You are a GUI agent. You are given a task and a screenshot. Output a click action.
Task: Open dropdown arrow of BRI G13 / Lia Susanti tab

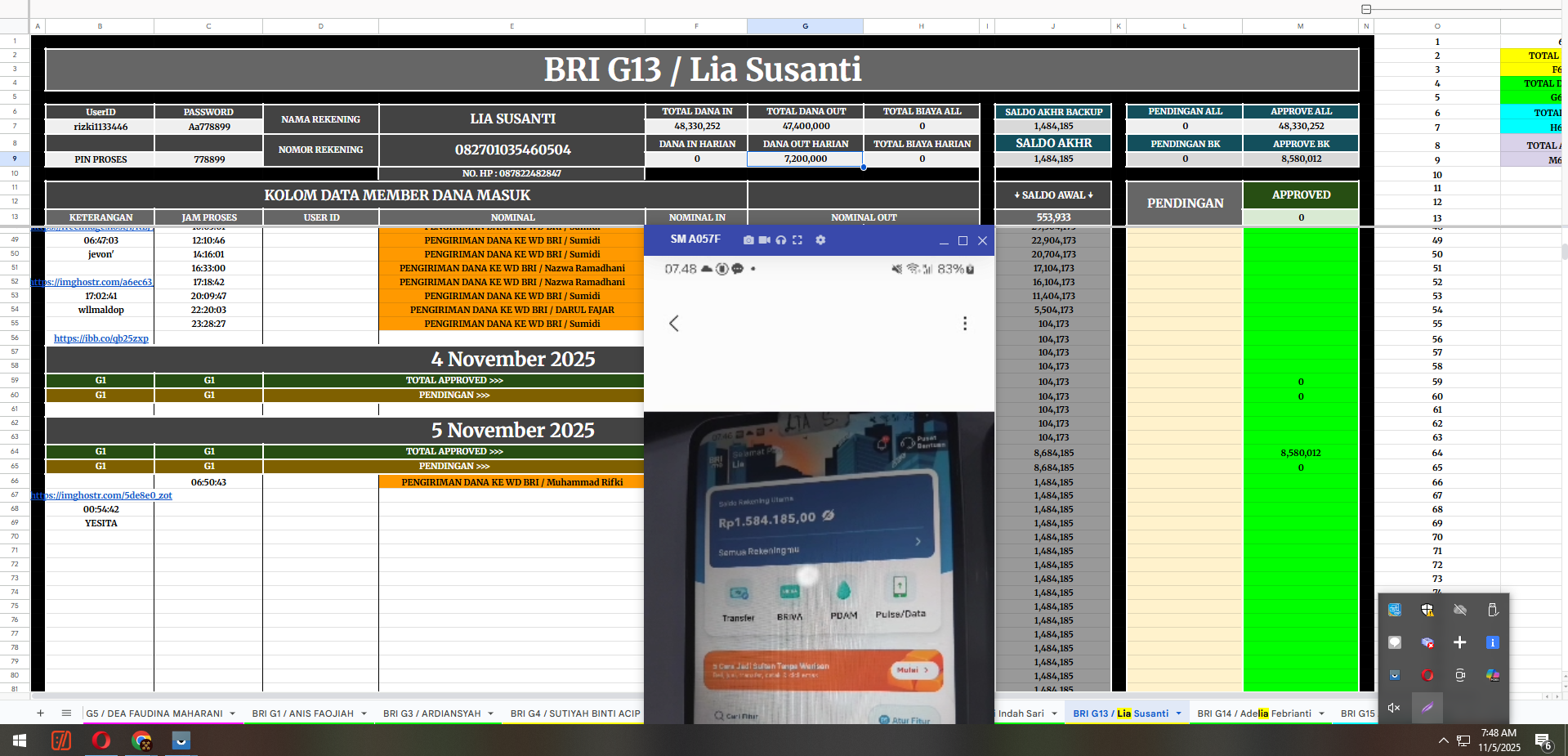(1179, 714)
